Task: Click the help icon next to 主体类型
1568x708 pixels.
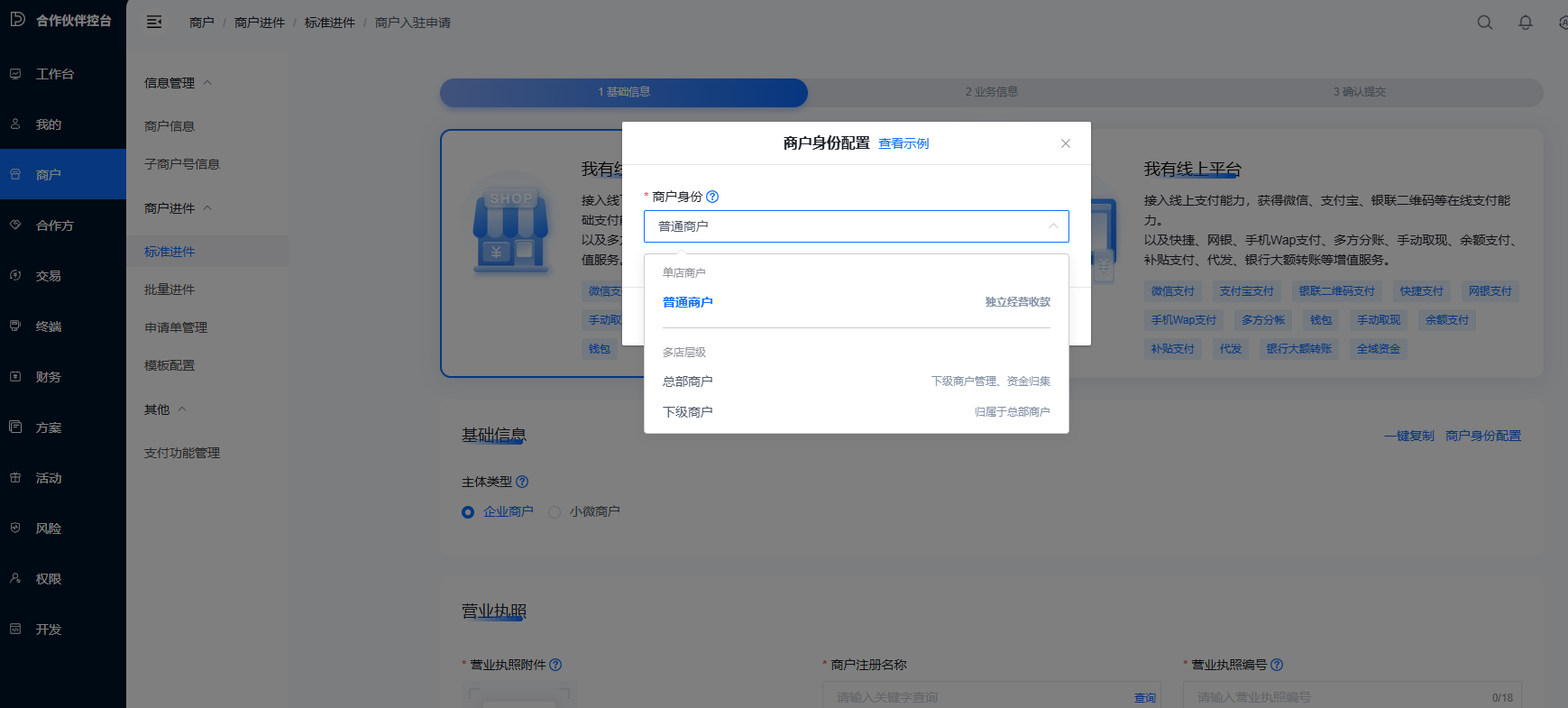Action: (522, 482)
